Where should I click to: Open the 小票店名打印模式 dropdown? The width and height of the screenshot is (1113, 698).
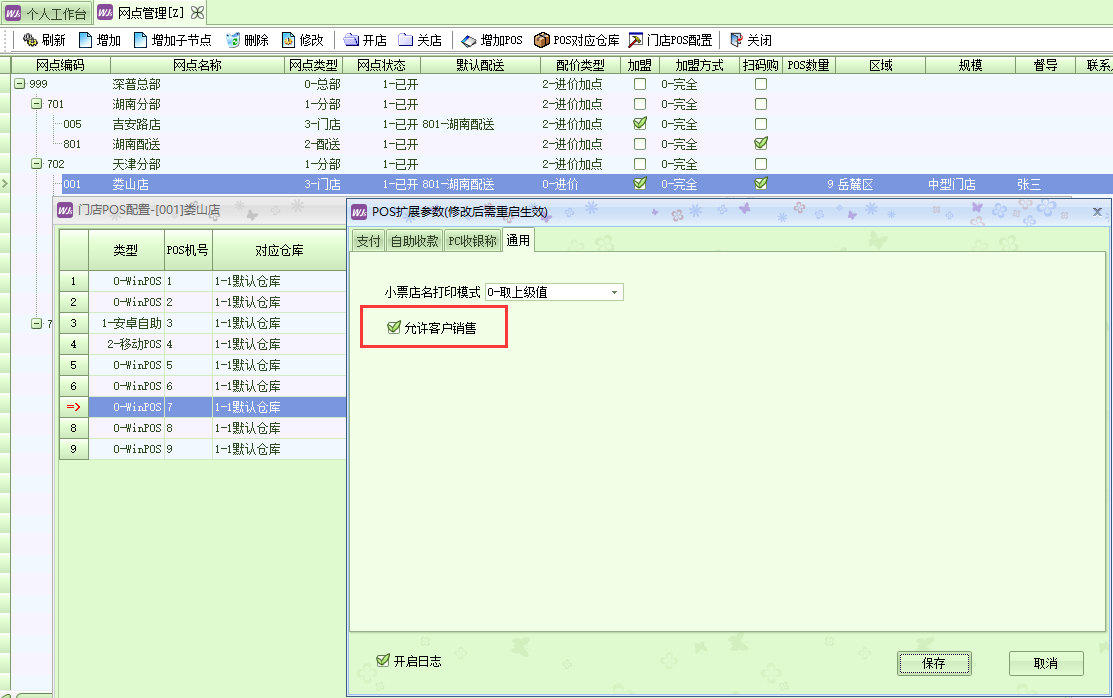(615, 292)
